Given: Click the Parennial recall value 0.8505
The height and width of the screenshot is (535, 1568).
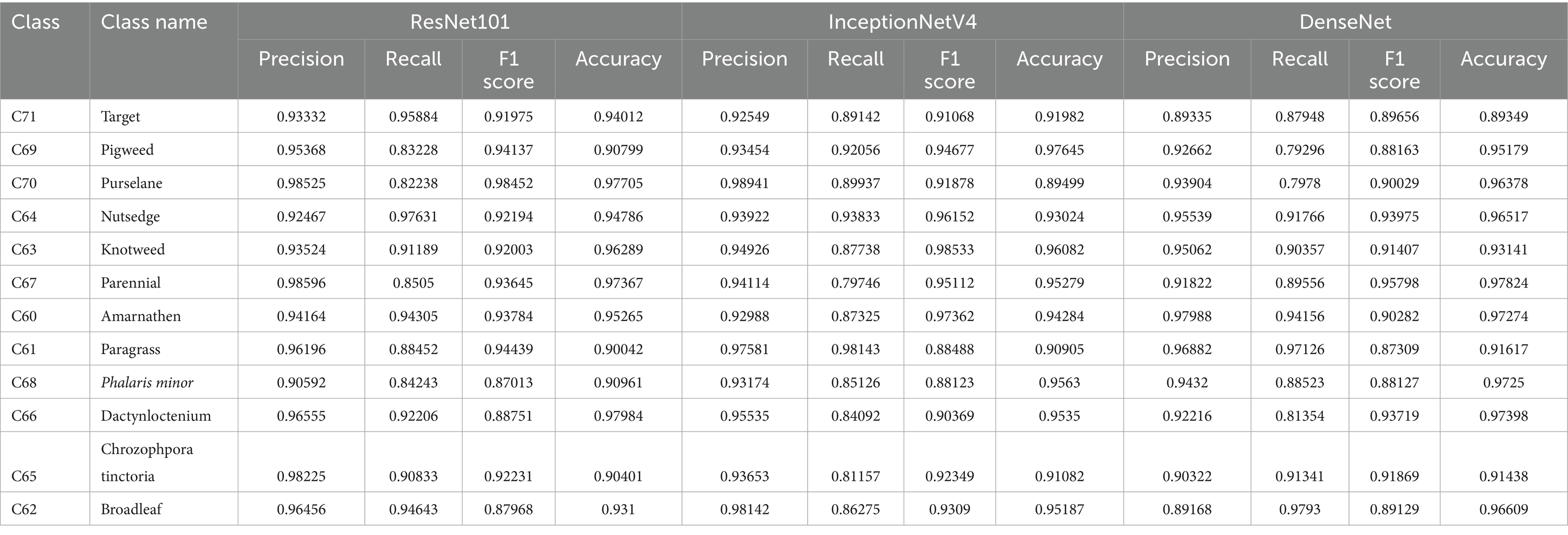Looking at the screenshot, I should (x=413, y=283).
